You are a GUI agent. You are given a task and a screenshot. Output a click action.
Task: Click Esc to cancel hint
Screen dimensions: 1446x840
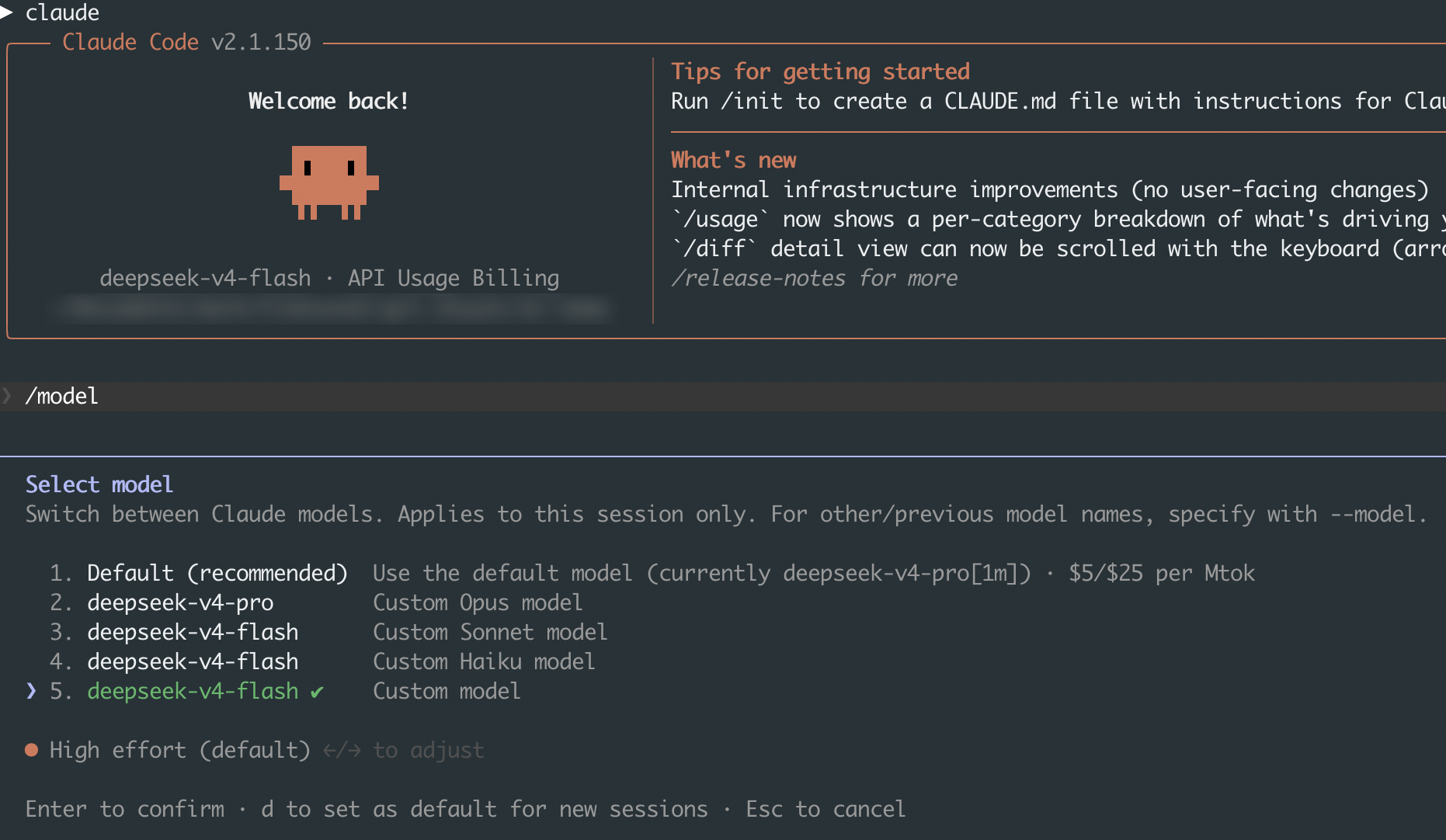(826, 809)
